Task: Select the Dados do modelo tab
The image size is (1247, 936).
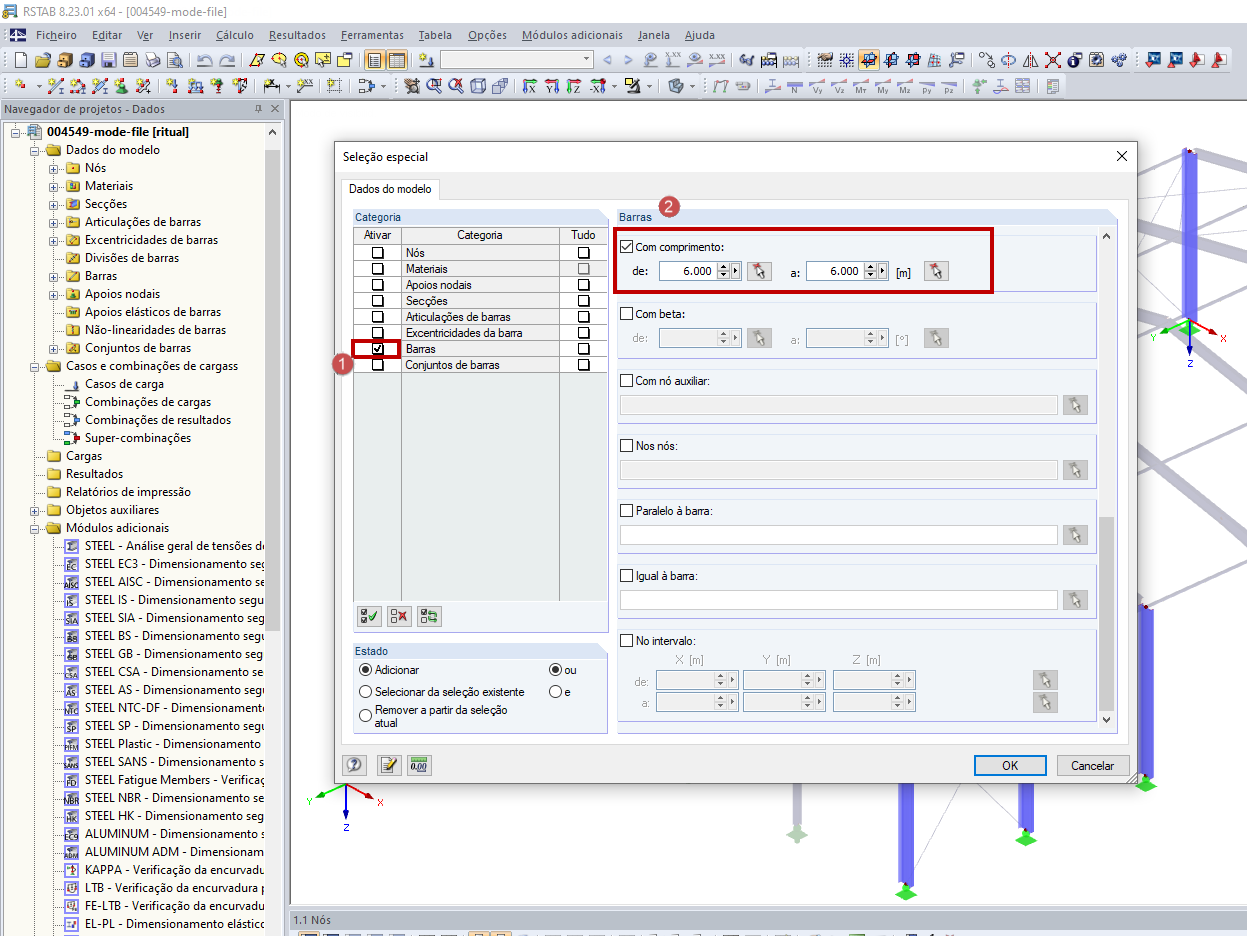Action: click(x=390, y=189)
